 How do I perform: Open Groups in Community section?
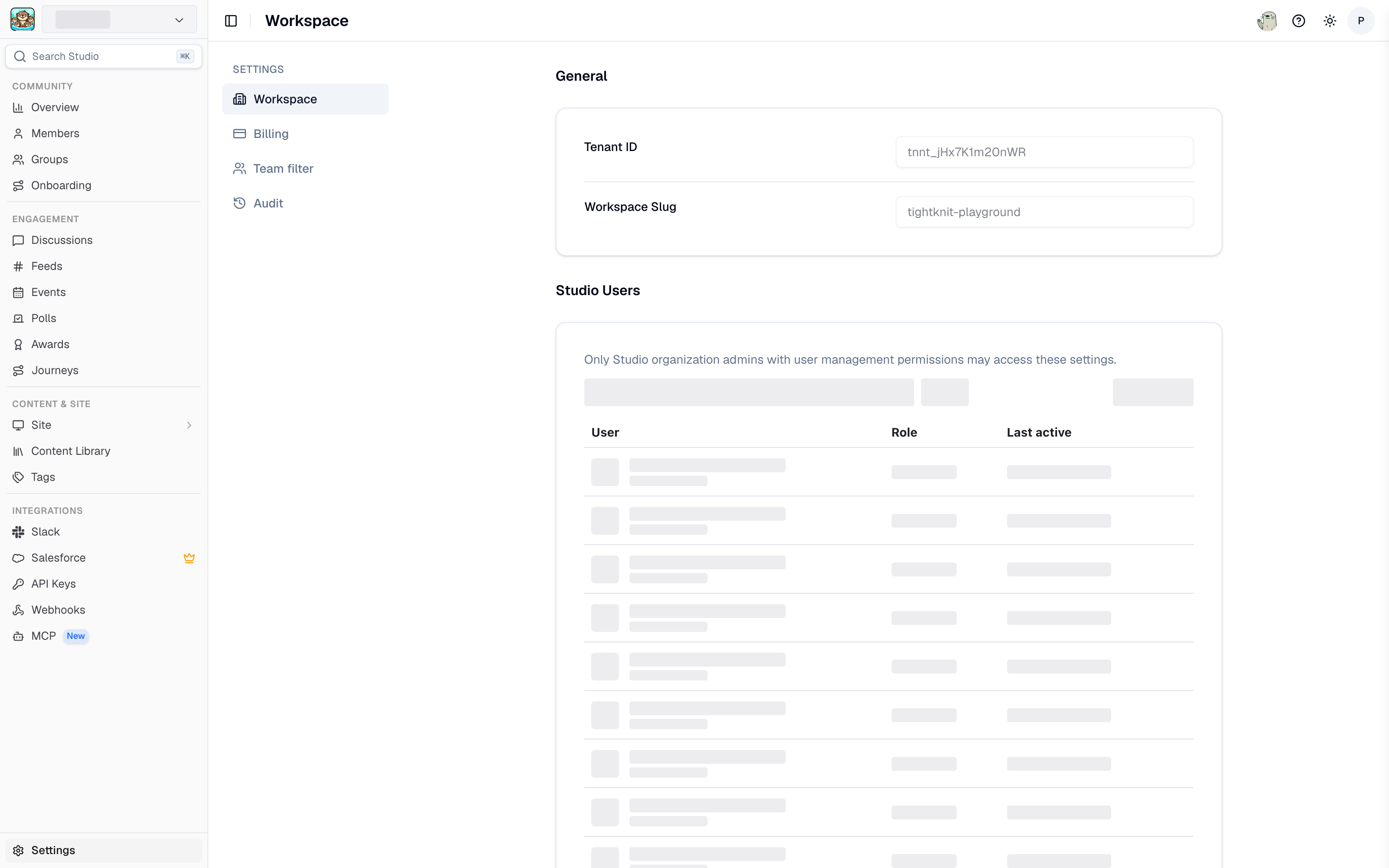[104, 159]
